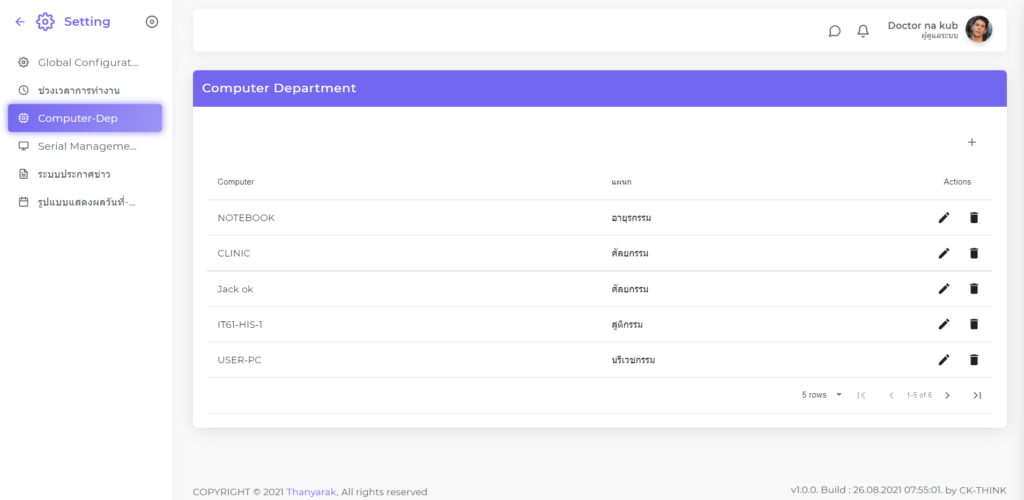Viewport: 1024px width, 500px height.
Task: Select the Computer-Dep sidebar item
Action: pyautogui.click(x=85, y=118)
